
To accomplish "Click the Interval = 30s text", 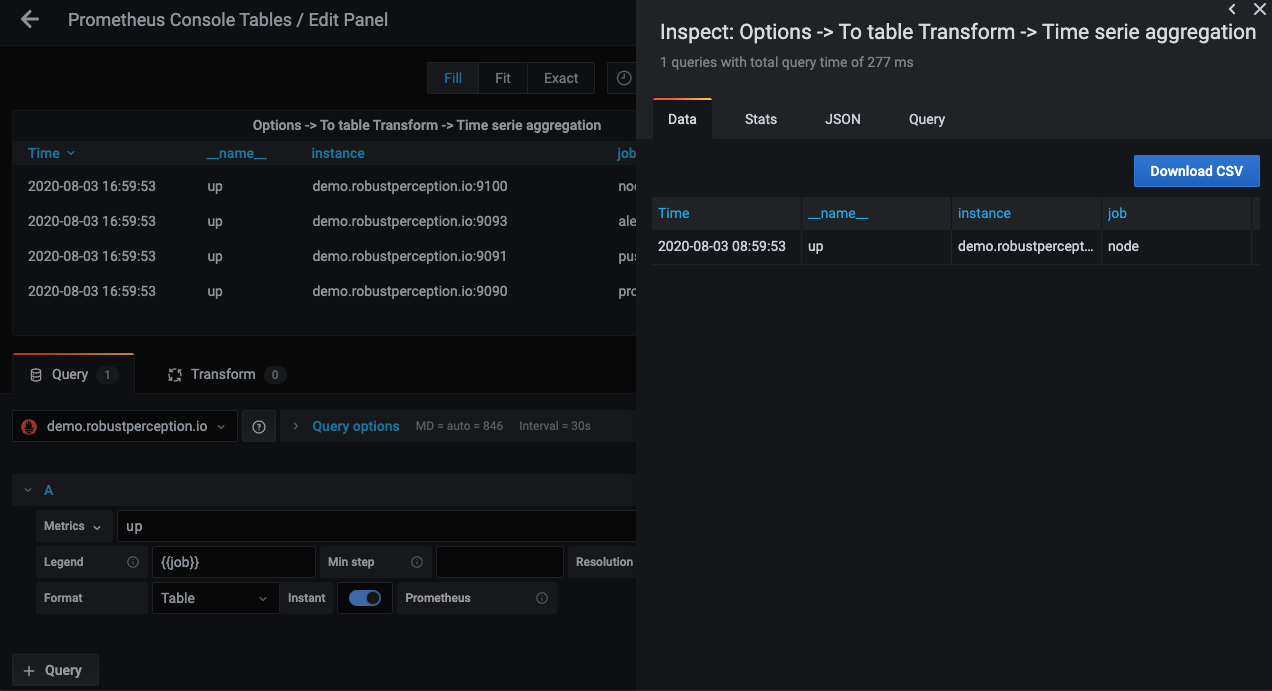I will click(x=555, y=426).
